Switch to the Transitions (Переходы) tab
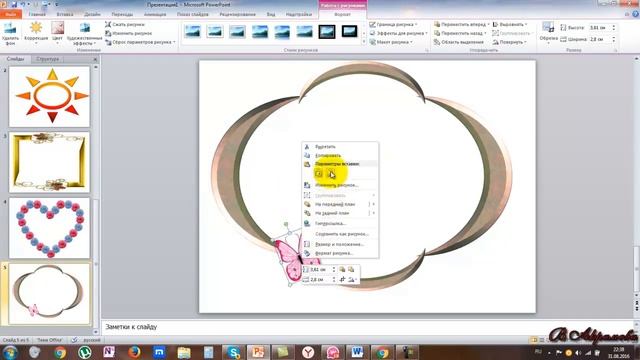This screenshot has width=640, height=360. point(122,14)
